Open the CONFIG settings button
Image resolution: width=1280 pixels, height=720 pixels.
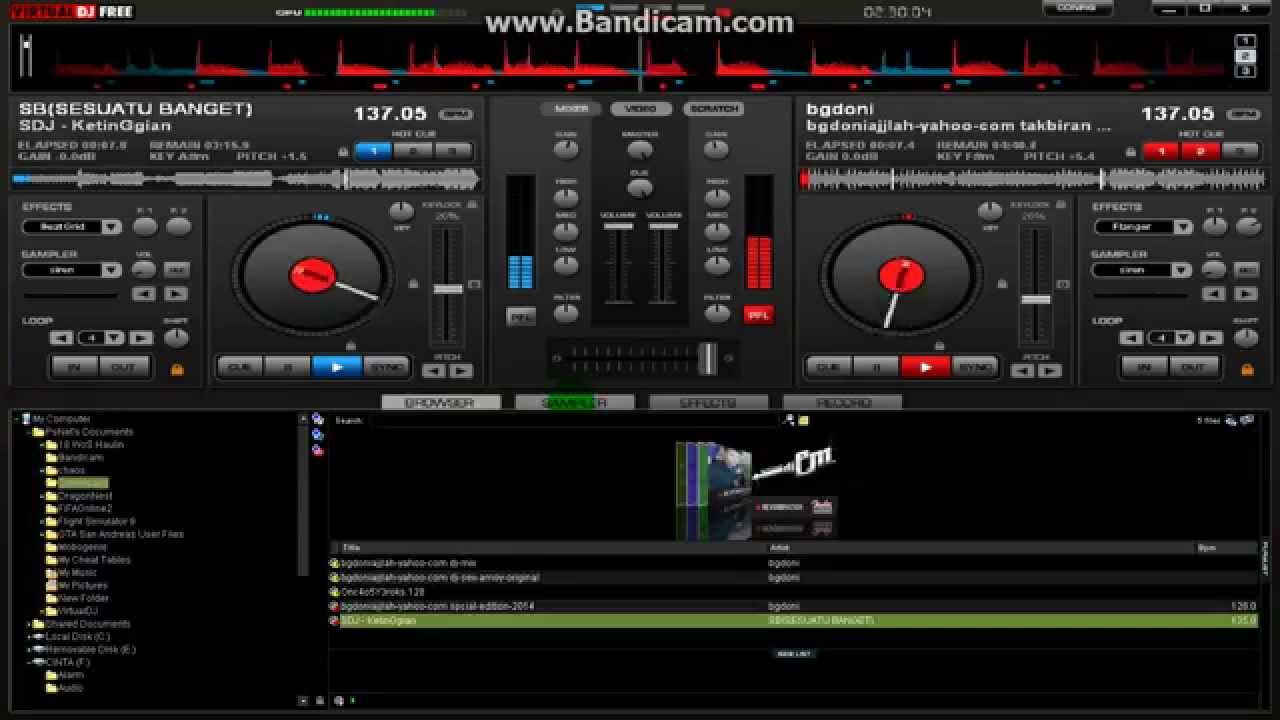1076,7
